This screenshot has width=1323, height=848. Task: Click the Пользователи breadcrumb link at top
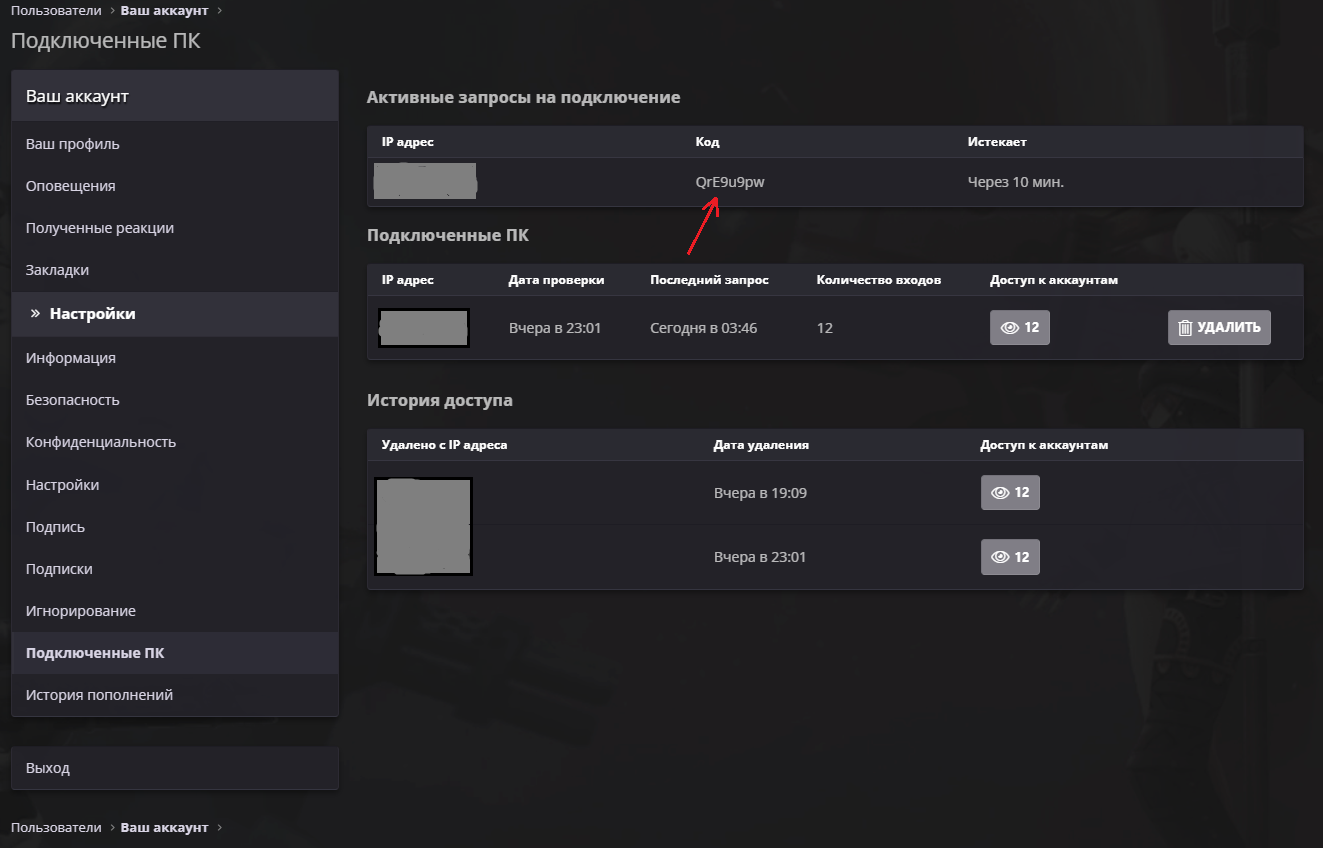[x=56, y=11]
